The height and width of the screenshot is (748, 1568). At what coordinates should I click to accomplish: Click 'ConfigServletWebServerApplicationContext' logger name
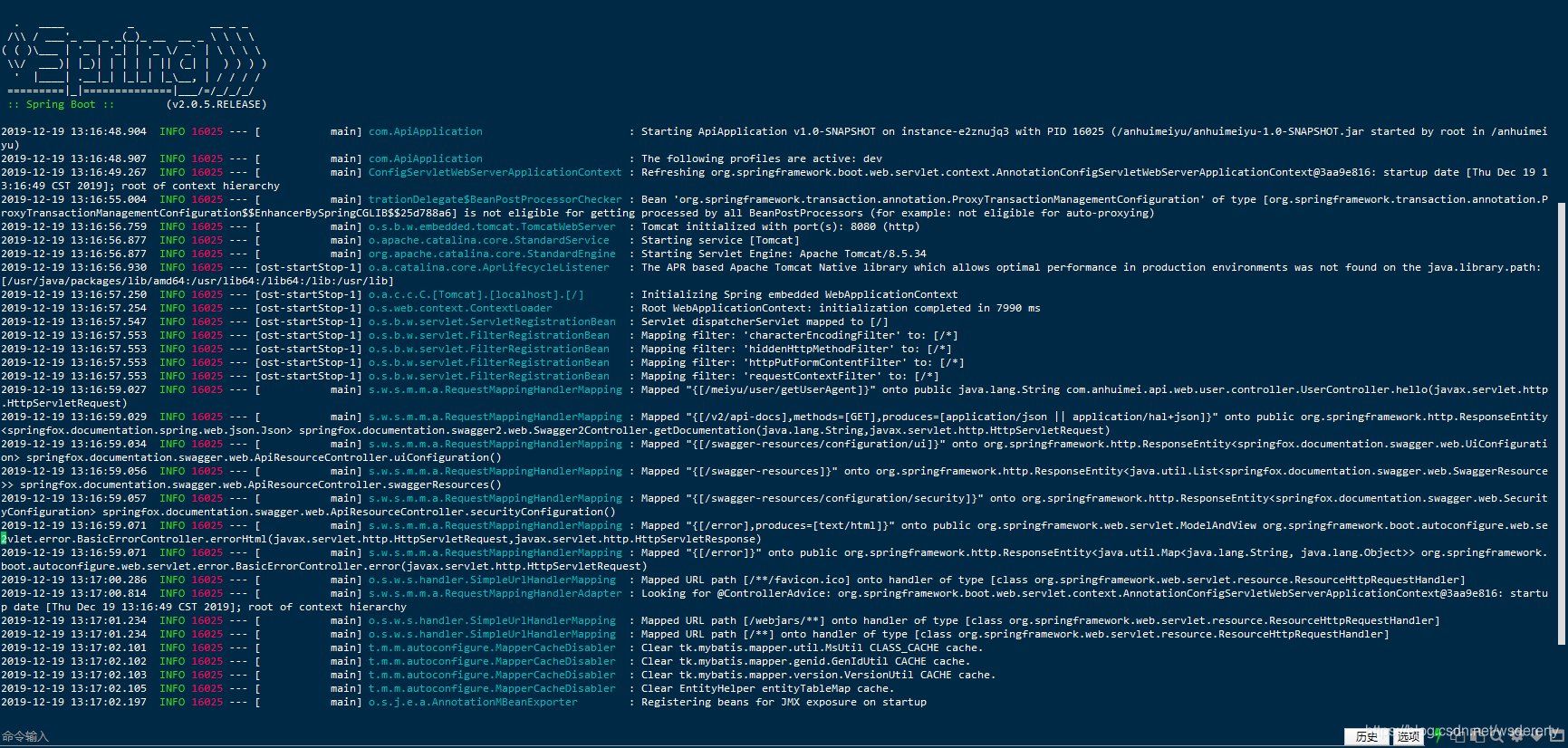pyautogui.click(x=495, y=172)
